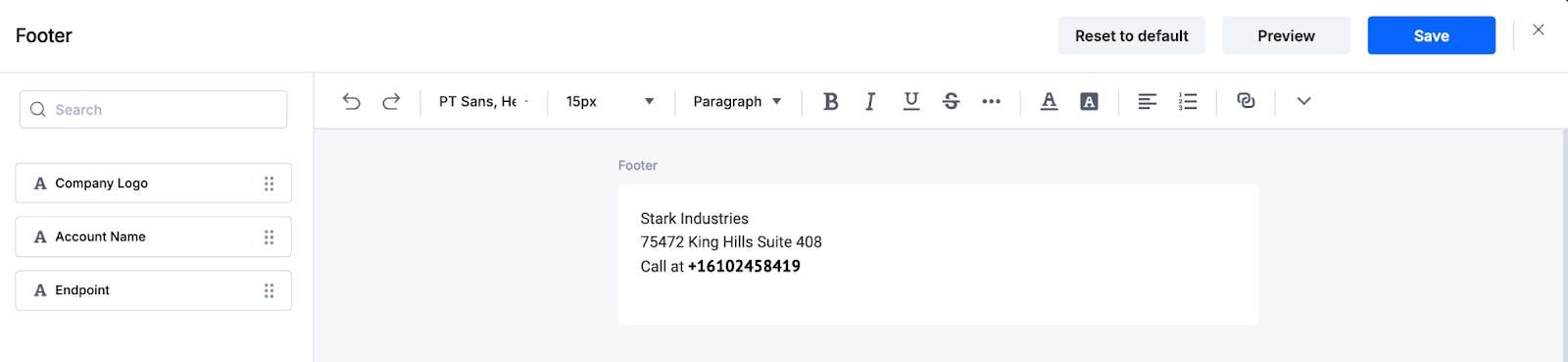Expand more toolbar options chevron
This screenshot has height=362, width=1568.
tap(1303, 101)
